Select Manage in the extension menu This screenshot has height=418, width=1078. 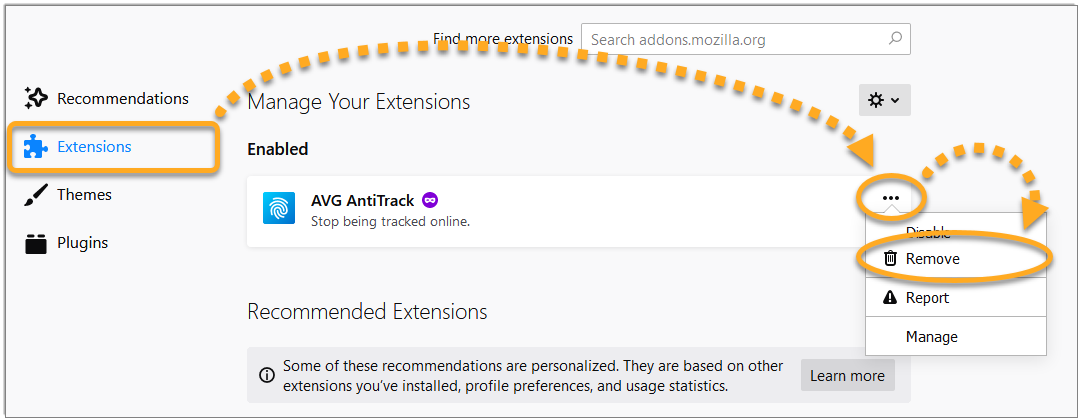956,336
